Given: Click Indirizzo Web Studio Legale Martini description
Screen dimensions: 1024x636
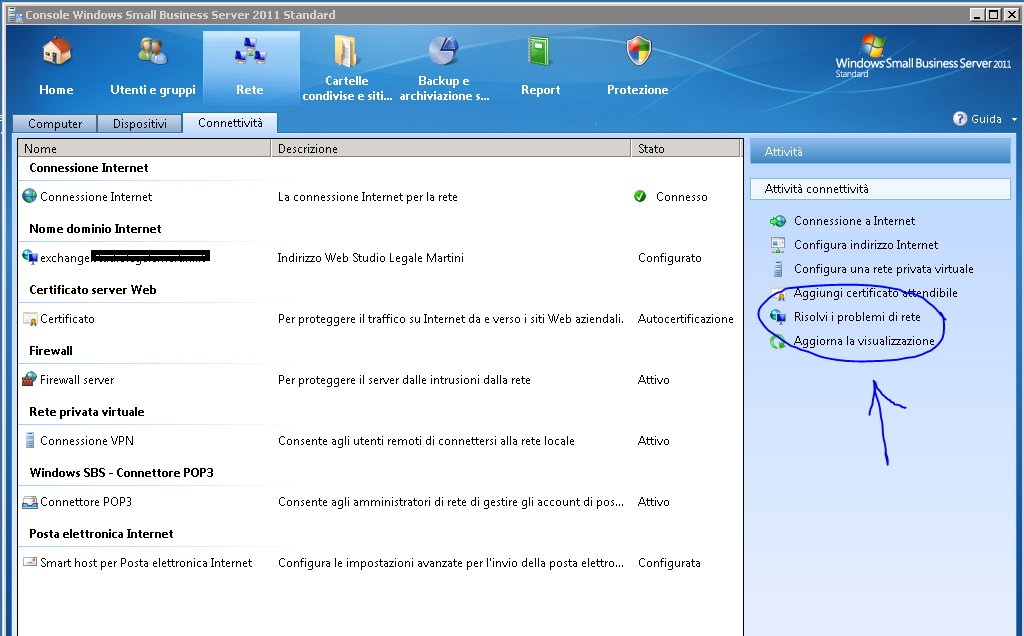Looking at the screenshot, I should click(370, 258).
